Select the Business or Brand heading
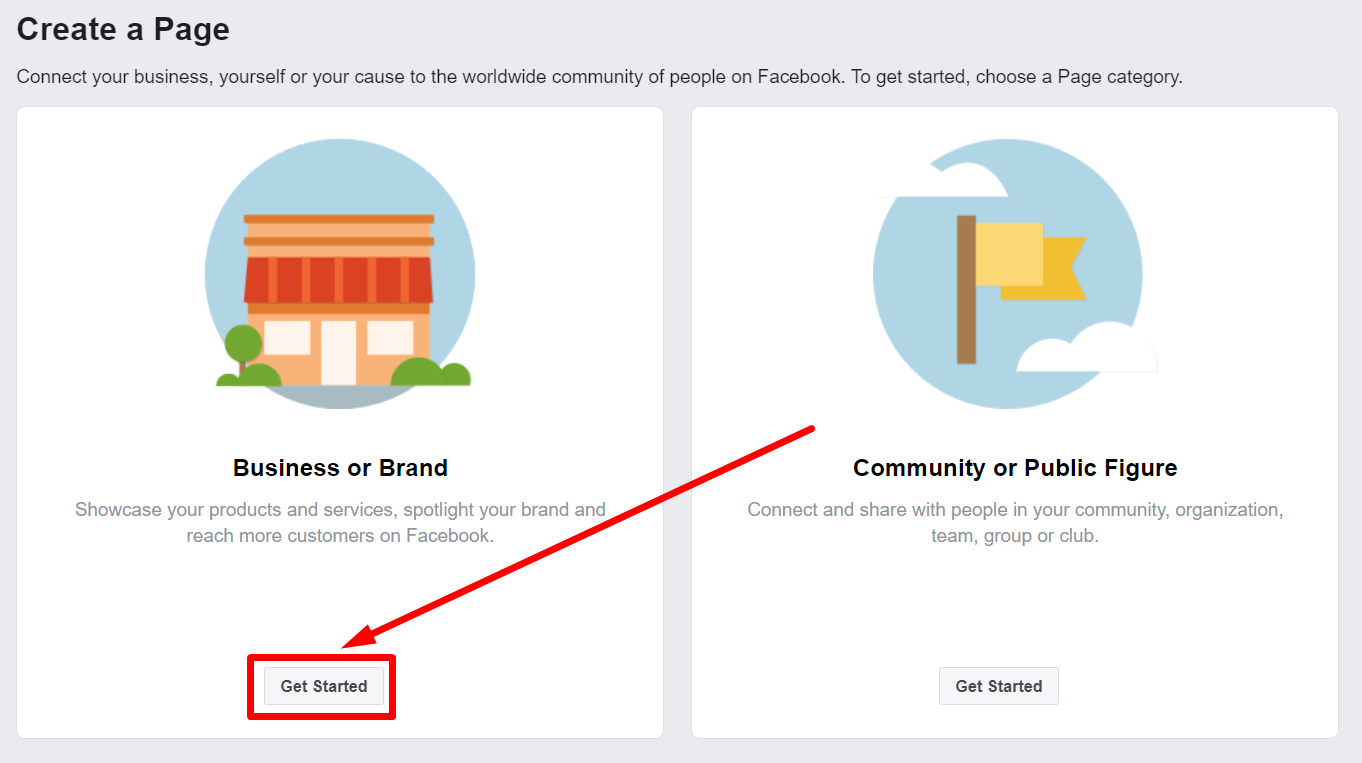 point(340,468)
